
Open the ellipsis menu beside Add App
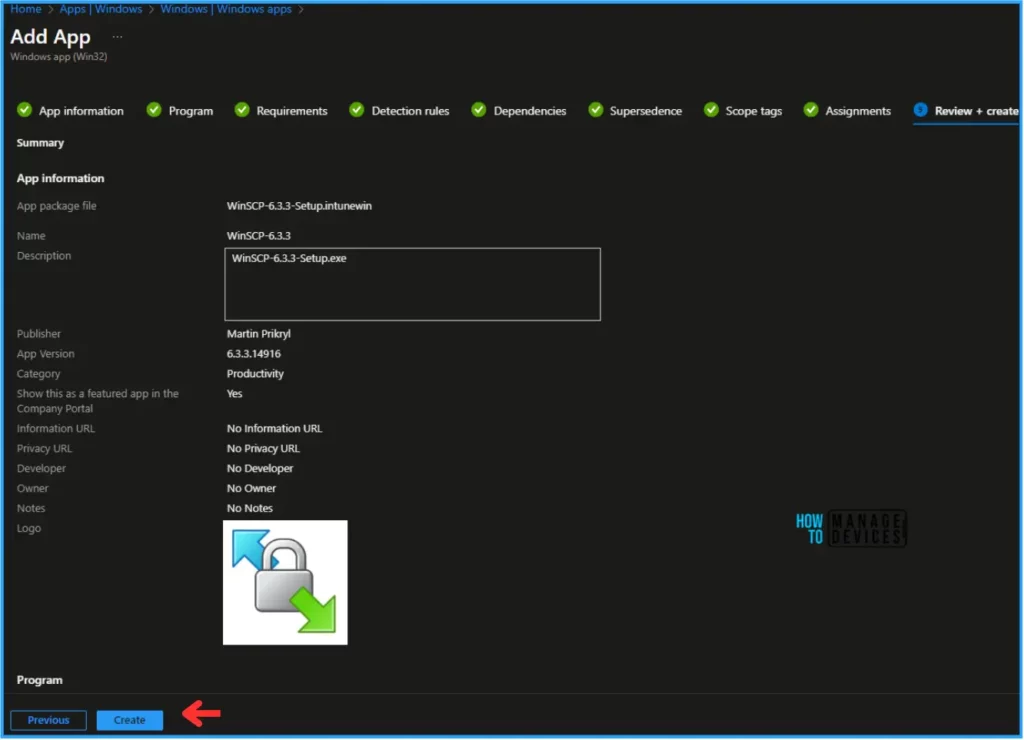coord(118,37)
